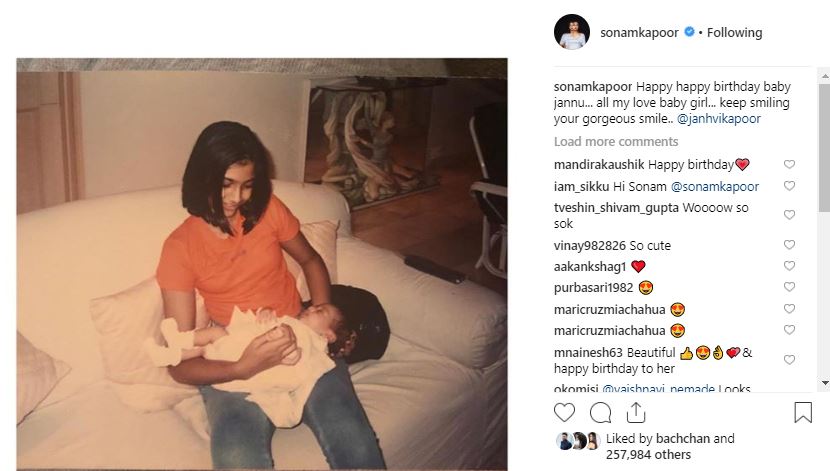View liker avatars beside Liked by
830x471 pixels.
[578, 441]
